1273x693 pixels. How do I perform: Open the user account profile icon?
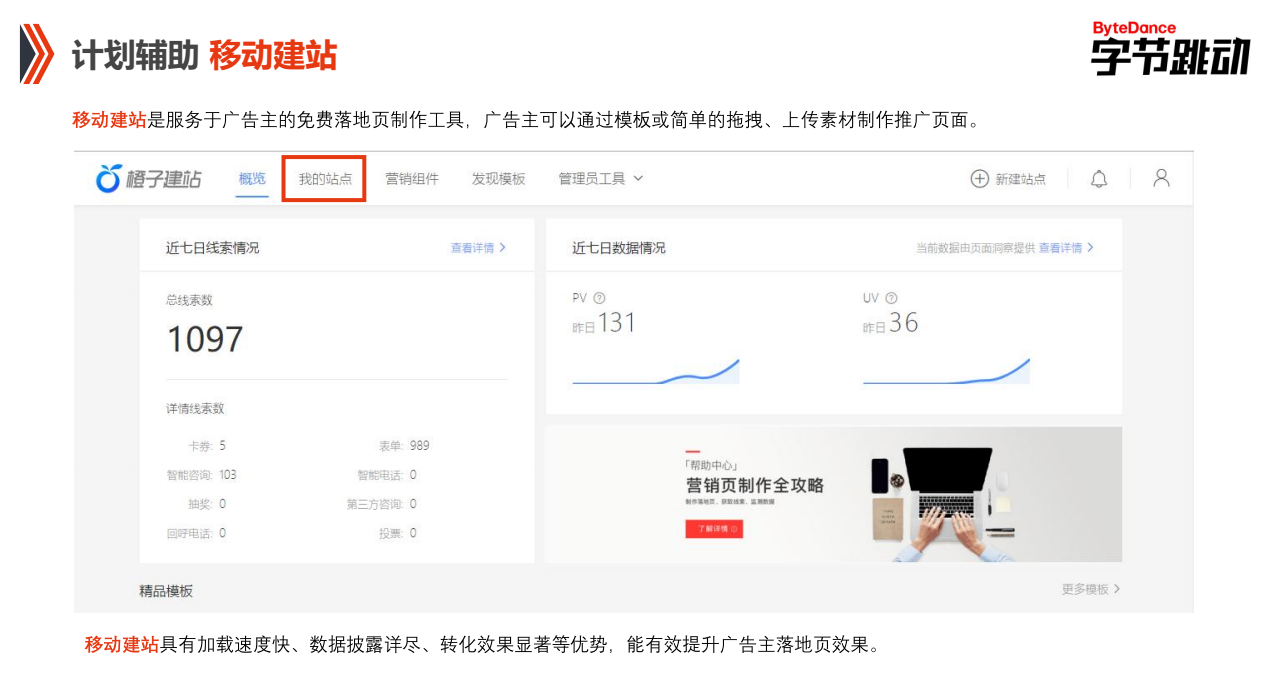coord(1161,178)
